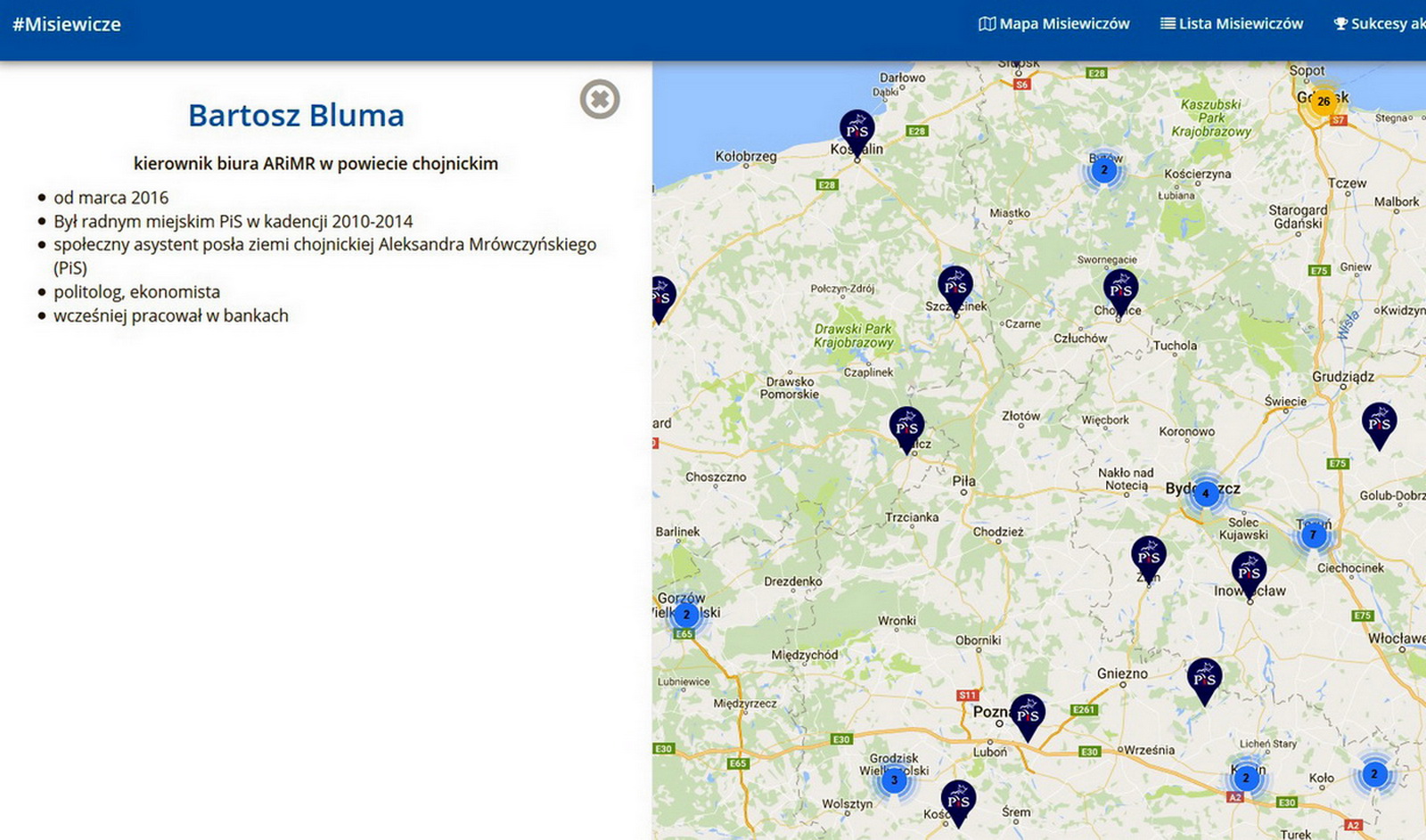The width and height of the screenshot is (1426, 840).
Task: Expand the Grodzisk Wielkopolski cluster of 3
Action: tap(894, 780)
